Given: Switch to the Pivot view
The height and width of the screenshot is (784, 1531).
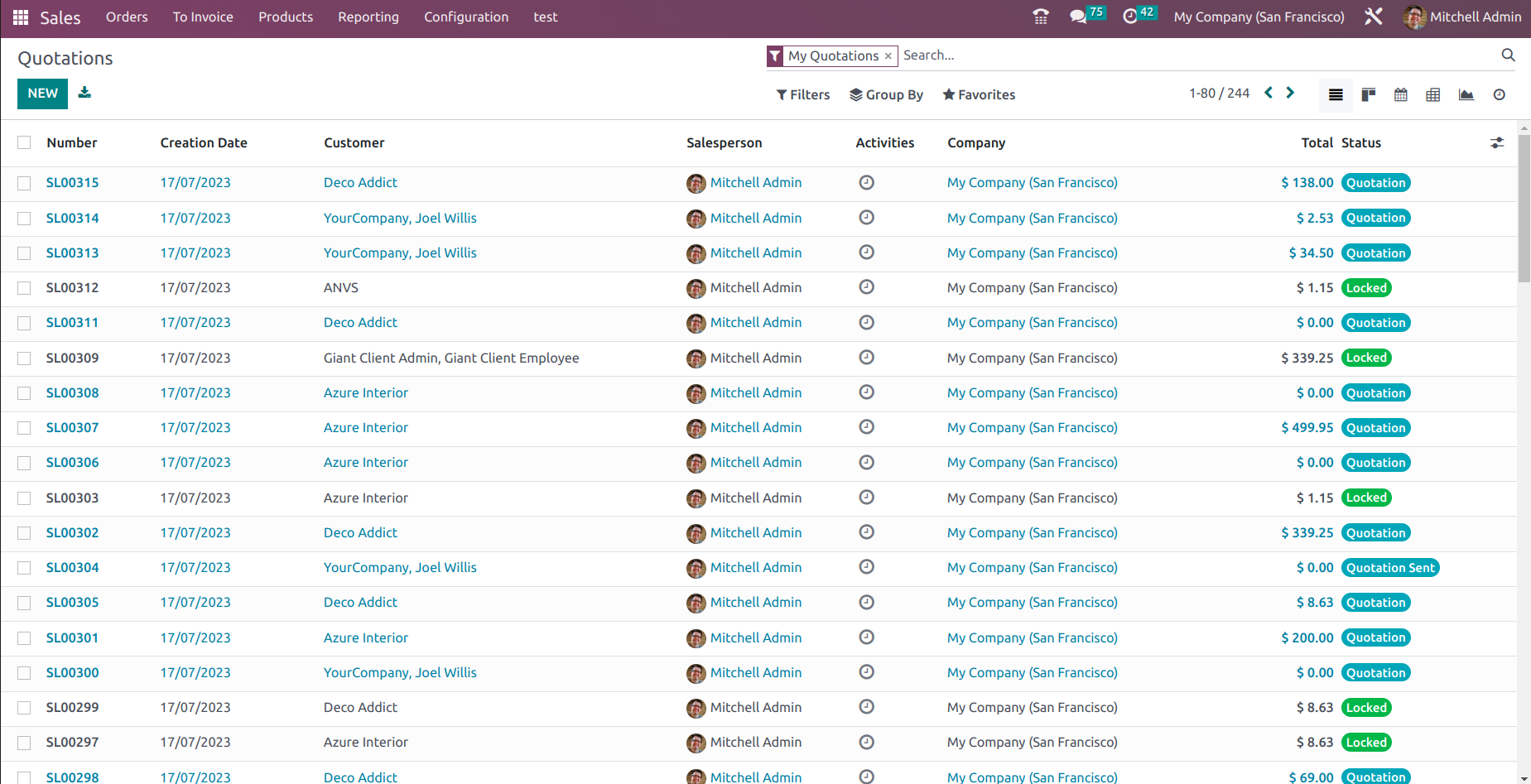Looking at the screenshot, I should [1433, 94].
